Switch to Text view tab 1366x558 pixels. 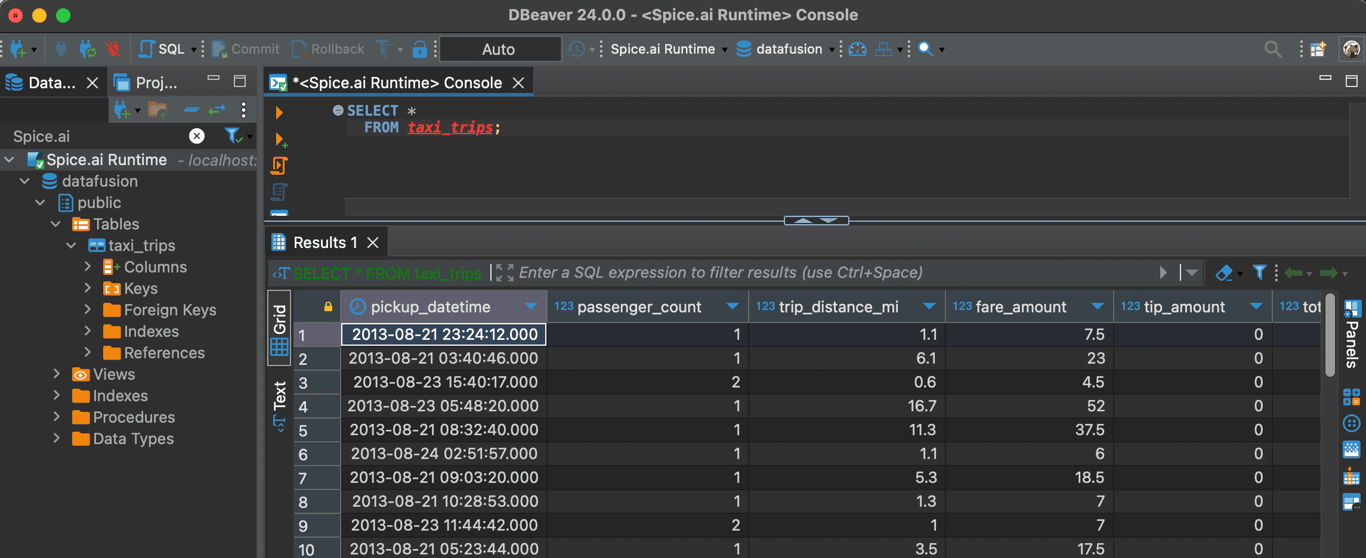279,406
